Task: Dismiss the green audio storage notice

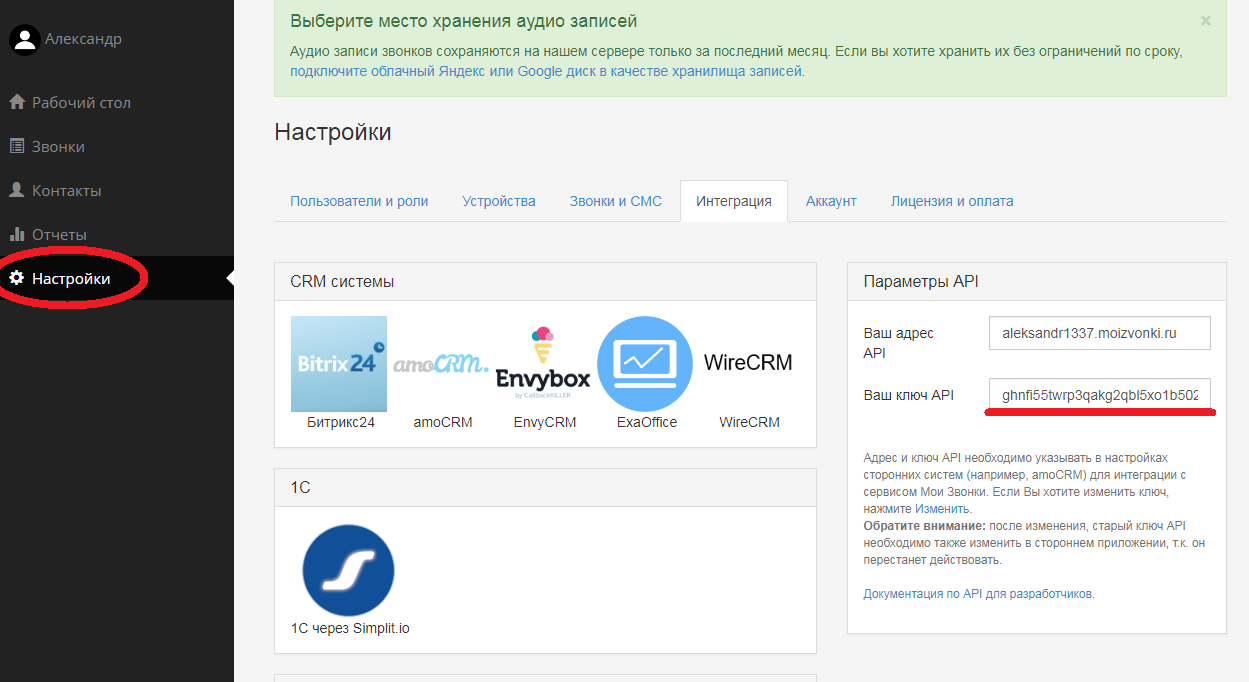Action: pos(1206,20)
